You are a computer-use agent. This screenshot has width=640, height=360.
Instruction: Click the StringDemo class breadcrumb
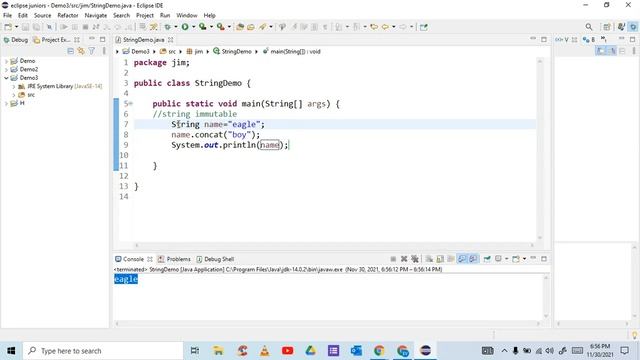coord(232,51)
